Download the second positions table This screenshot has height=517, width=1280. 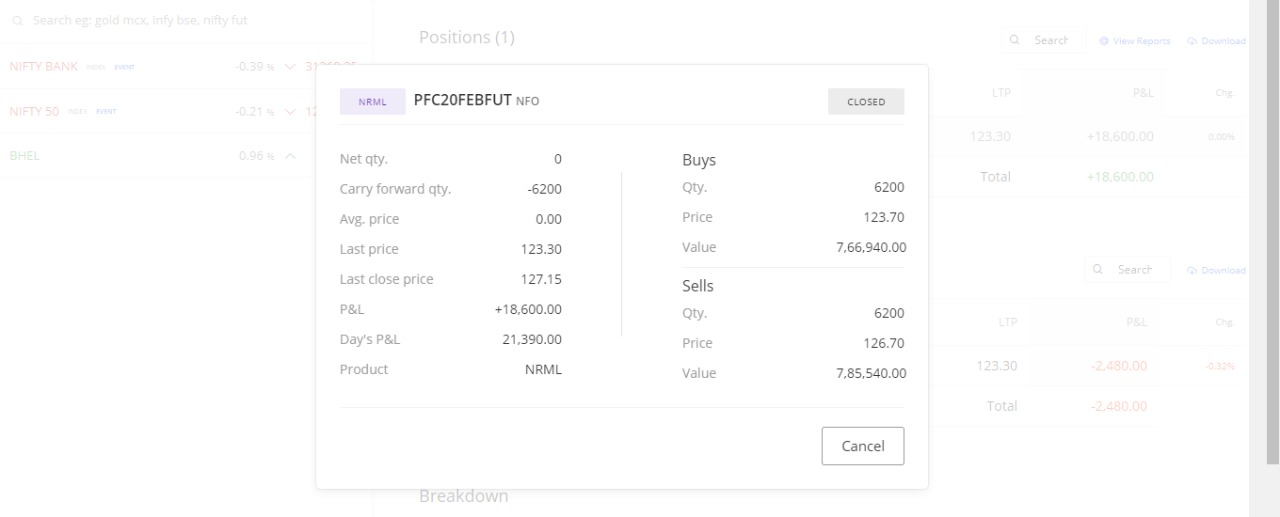[1216, 270]
